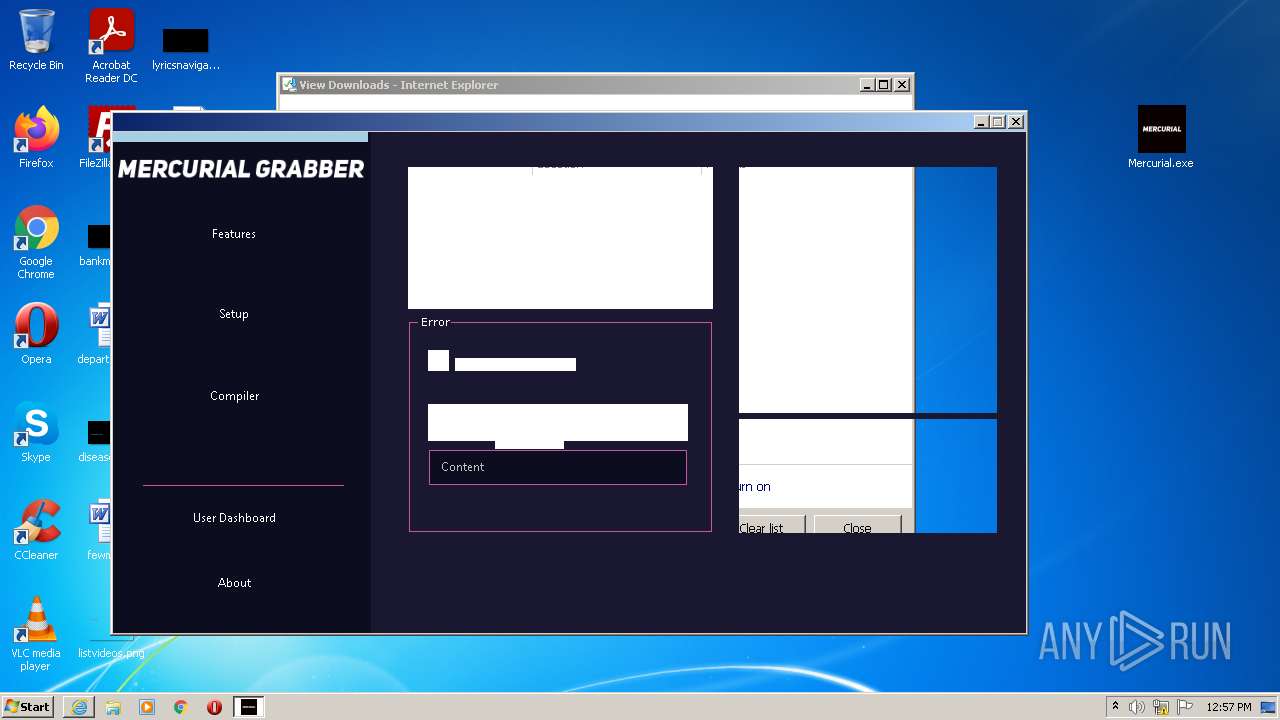Open the Start menu
This screenshot has width=1280, height=720.
pyautogui.click(x=28, y=707)
